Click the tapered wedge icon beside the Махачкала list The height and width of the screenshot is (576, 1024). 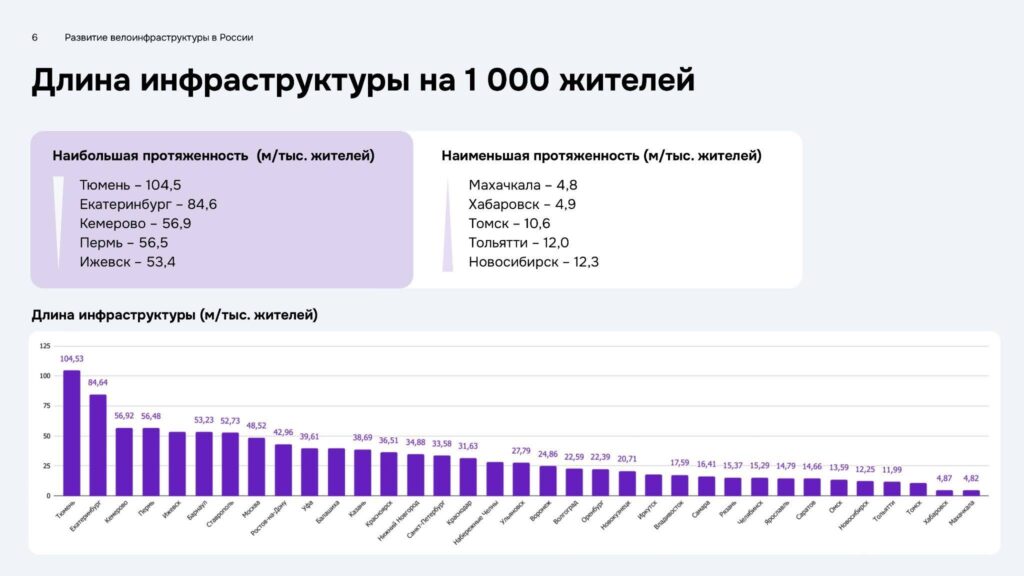pyautogui.click(x=447, y=224)
